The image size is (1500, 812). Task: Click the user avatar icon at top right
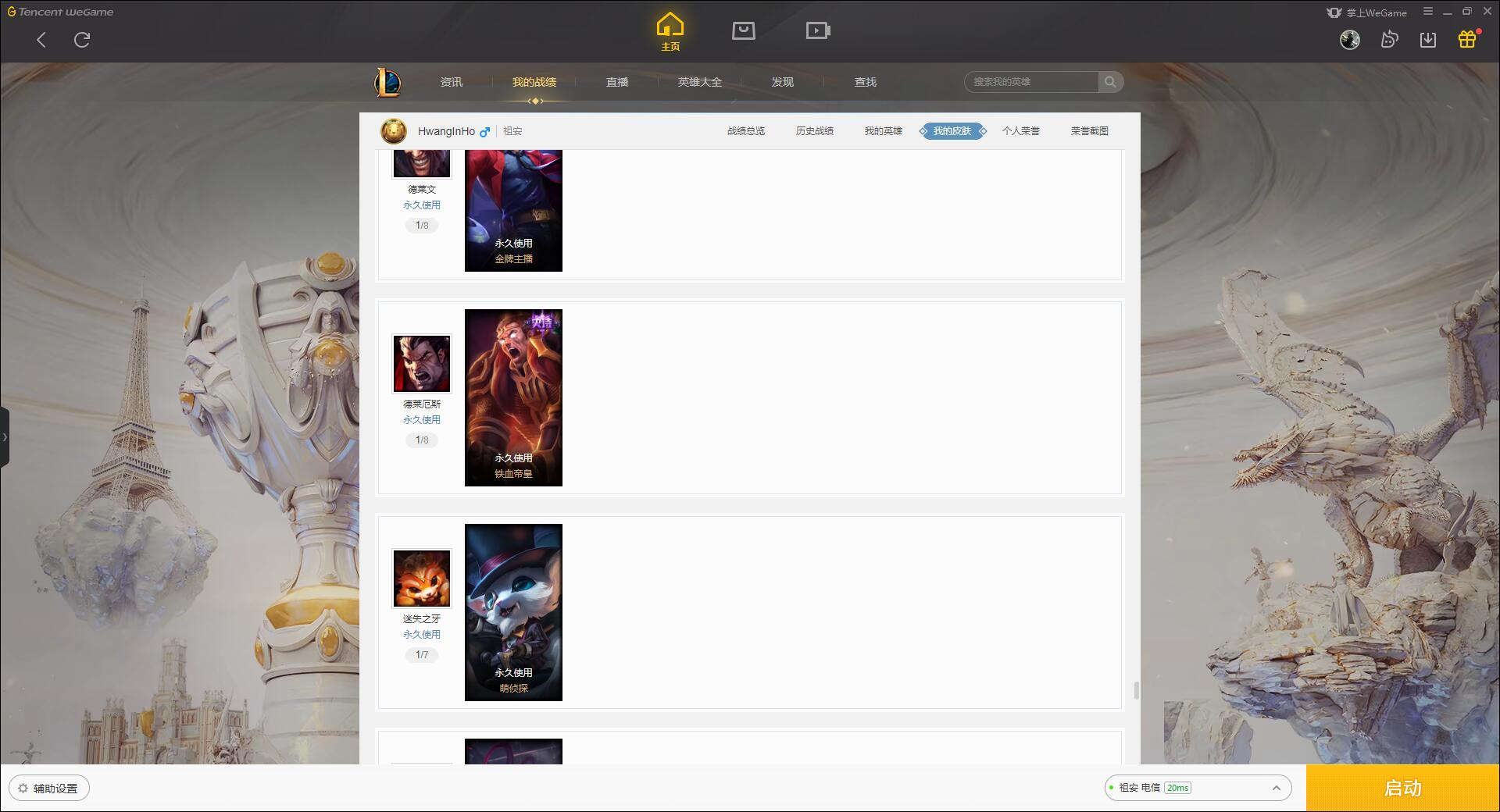tap(1350, 40)
